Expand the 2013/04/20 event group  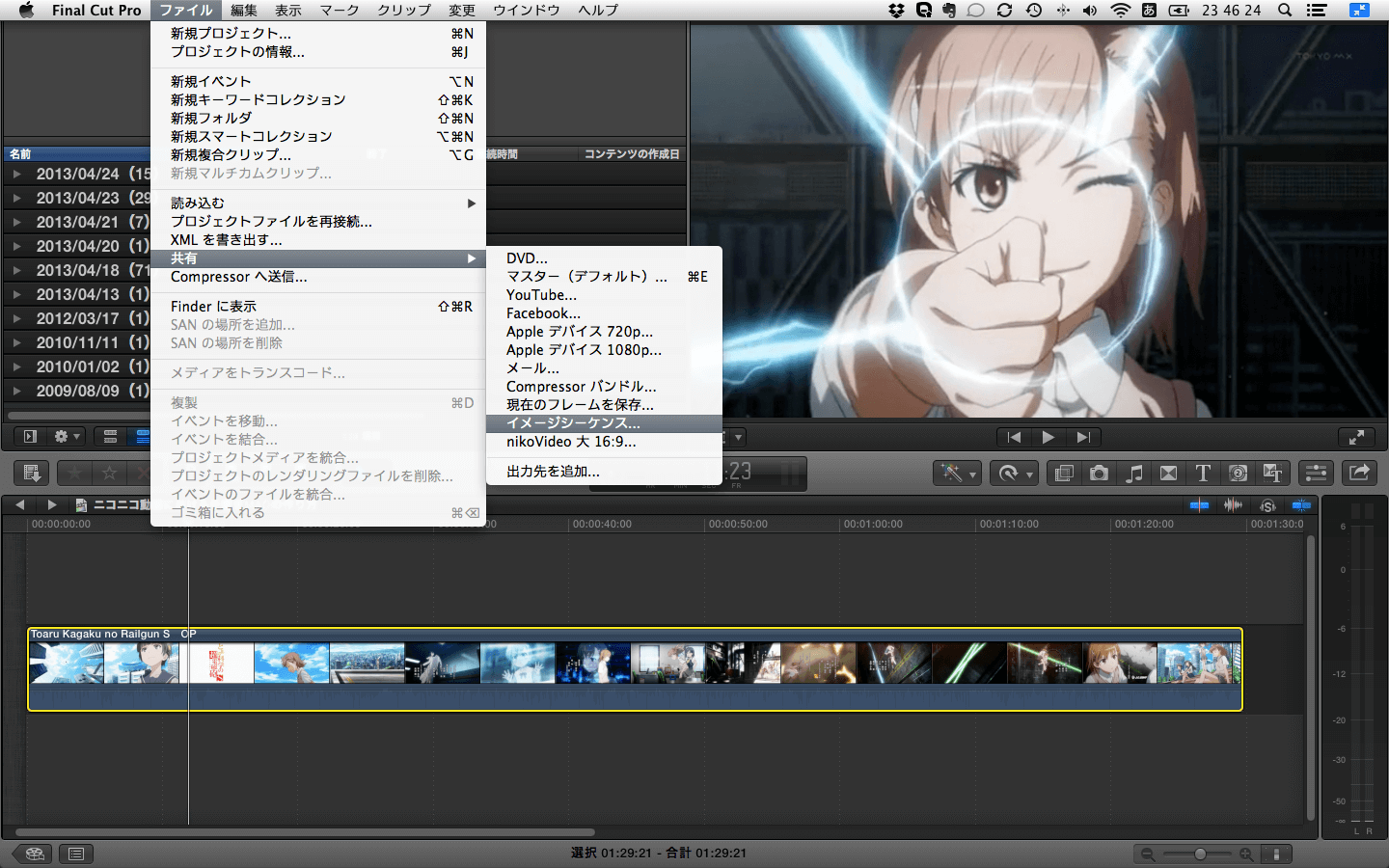tap(16, 246)
